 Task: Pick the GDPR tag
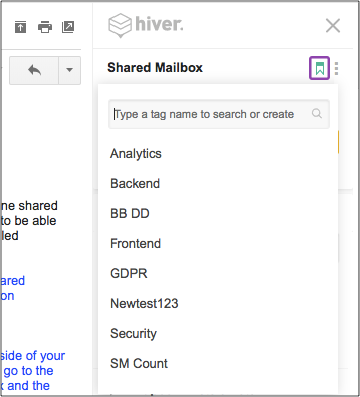(x=129, y=274)
